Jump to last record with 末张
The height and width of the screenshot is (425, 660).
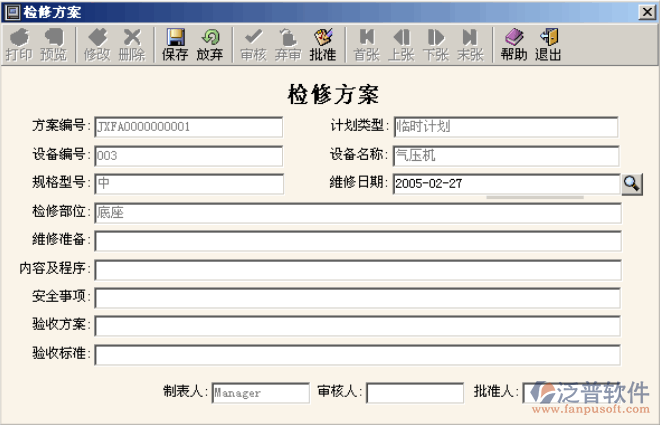[x=470, y=45]
